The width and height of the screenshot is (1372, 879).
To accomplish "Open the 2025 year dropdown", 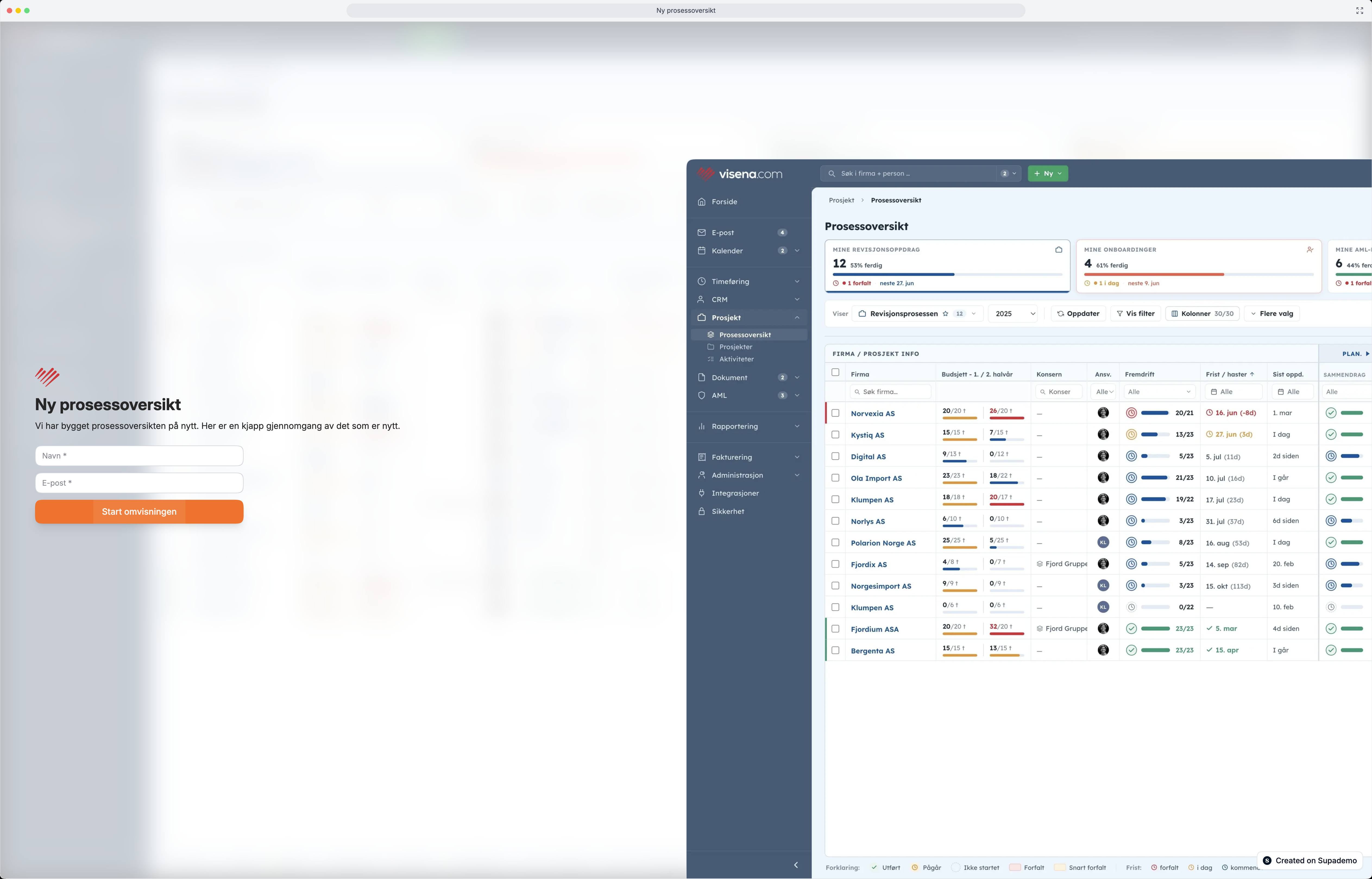I will tap(1013, 313).
